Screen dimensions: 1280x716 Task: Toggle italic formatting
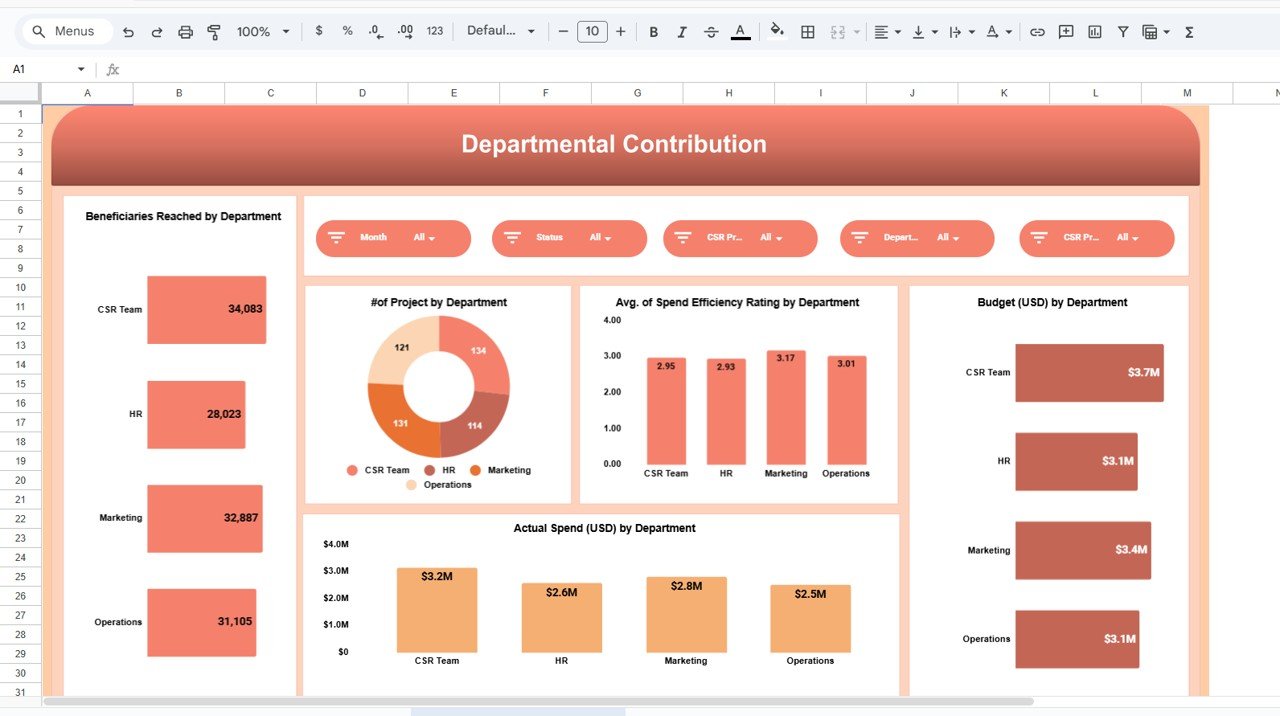(x=682, y=32)
